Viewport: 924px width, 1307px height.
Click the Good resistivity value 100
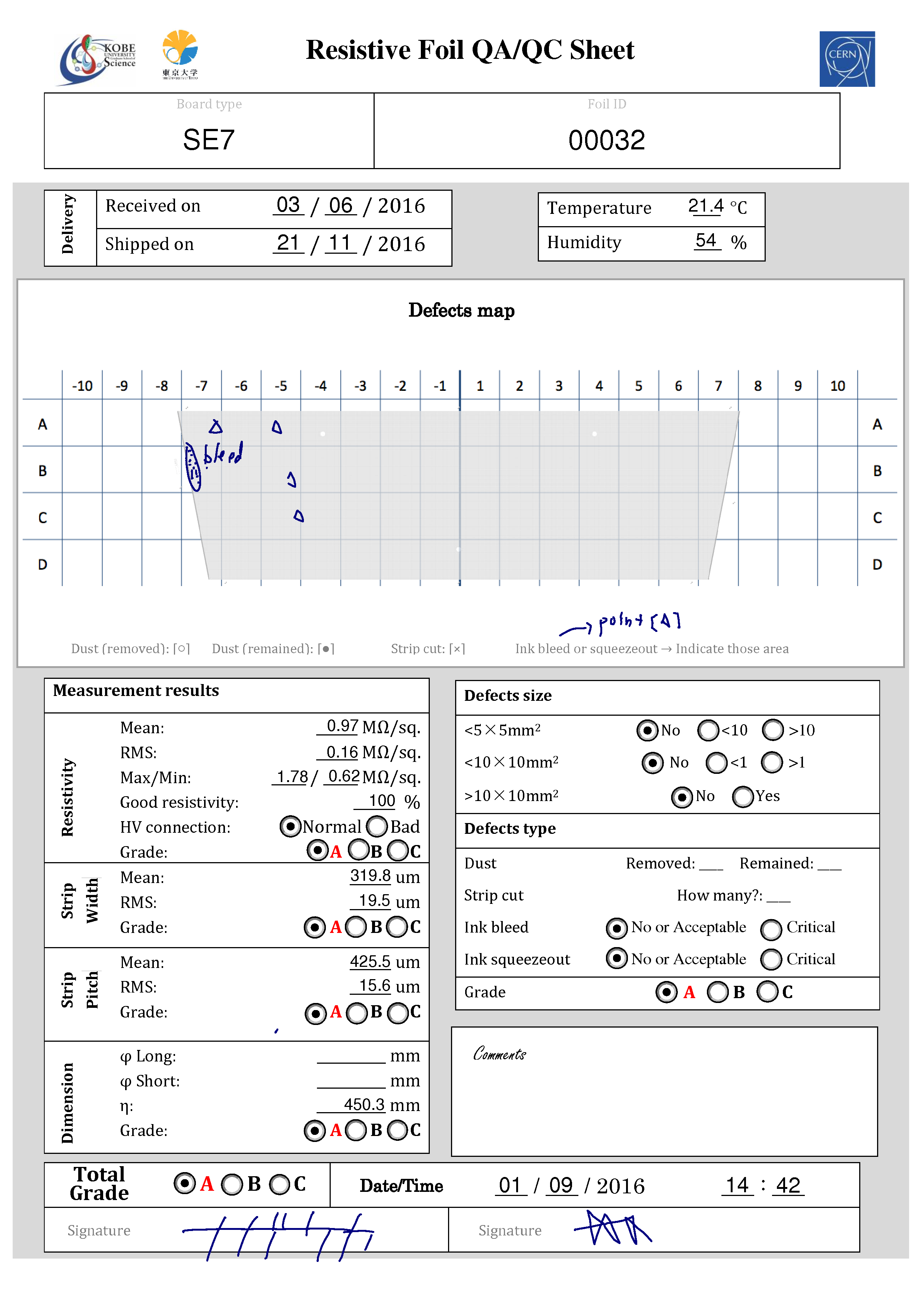click(x=375, y=801)
